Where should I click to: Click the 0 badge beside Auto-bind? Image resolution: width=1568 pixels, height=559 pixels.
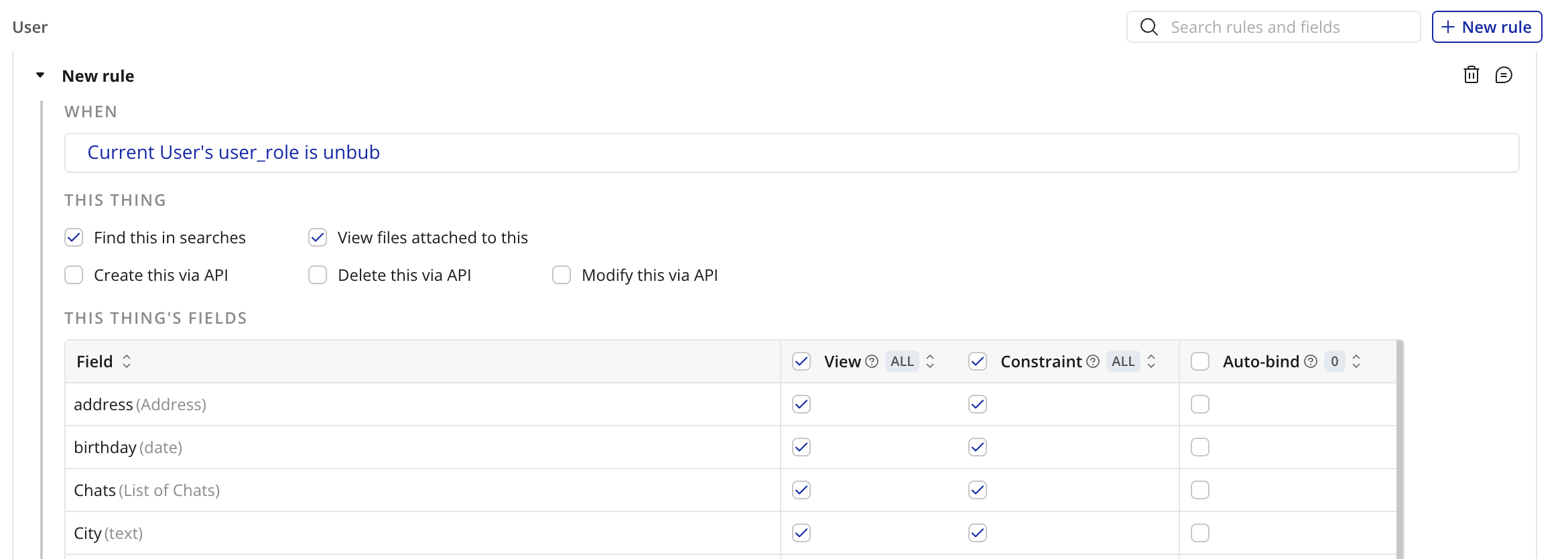click(x=1334, y=362)
